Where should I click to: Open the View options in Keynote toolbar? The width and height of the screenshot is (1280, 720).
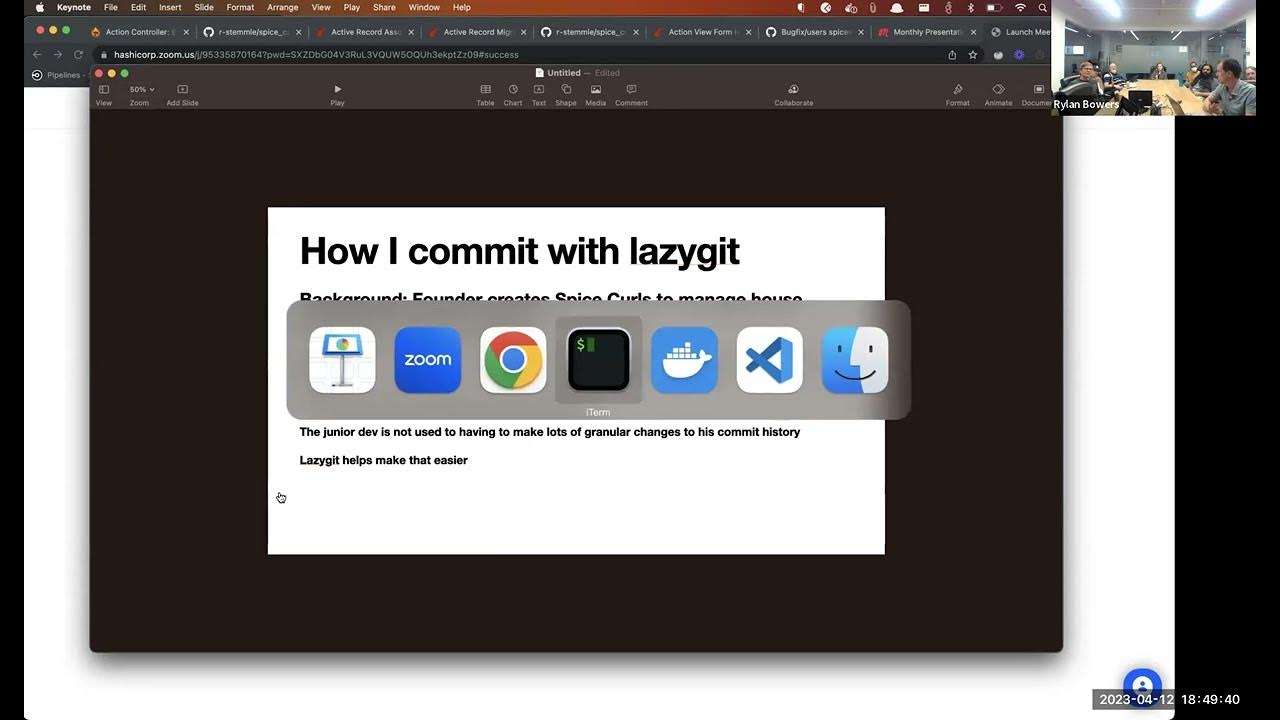coord(104,95)
